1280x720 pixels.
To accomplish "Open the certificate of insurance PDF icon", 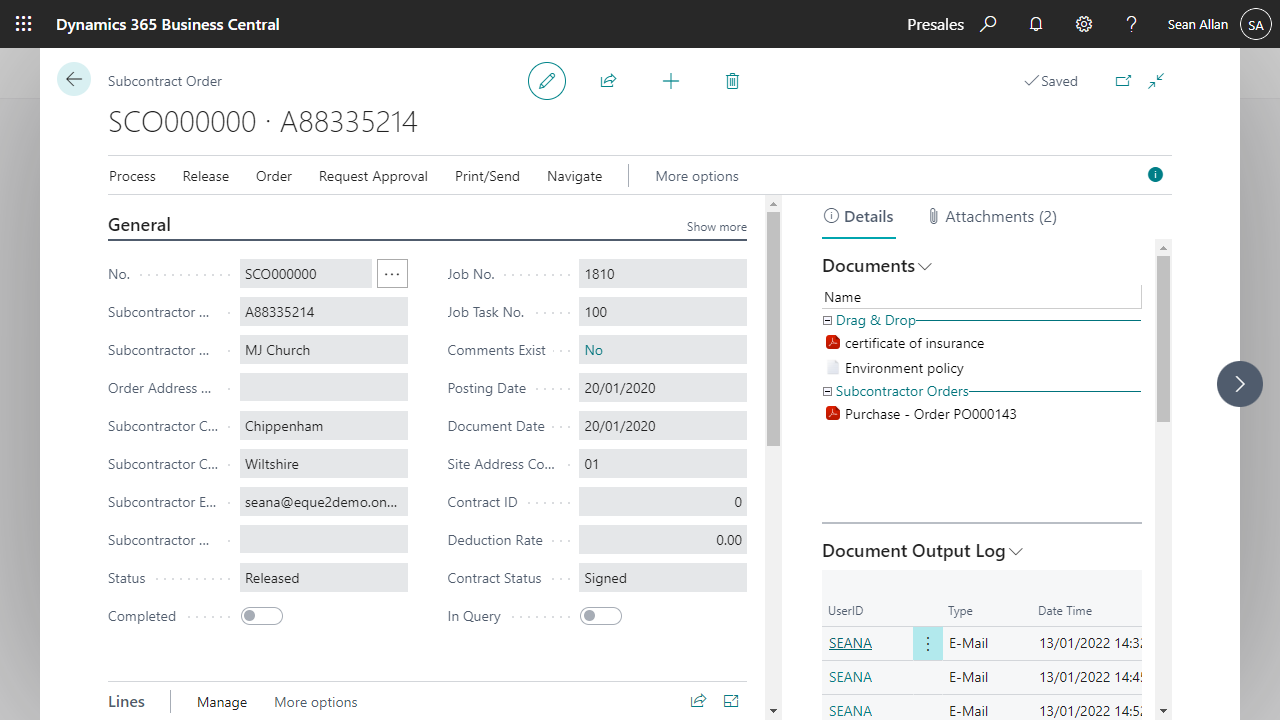I will coord(832,342).
